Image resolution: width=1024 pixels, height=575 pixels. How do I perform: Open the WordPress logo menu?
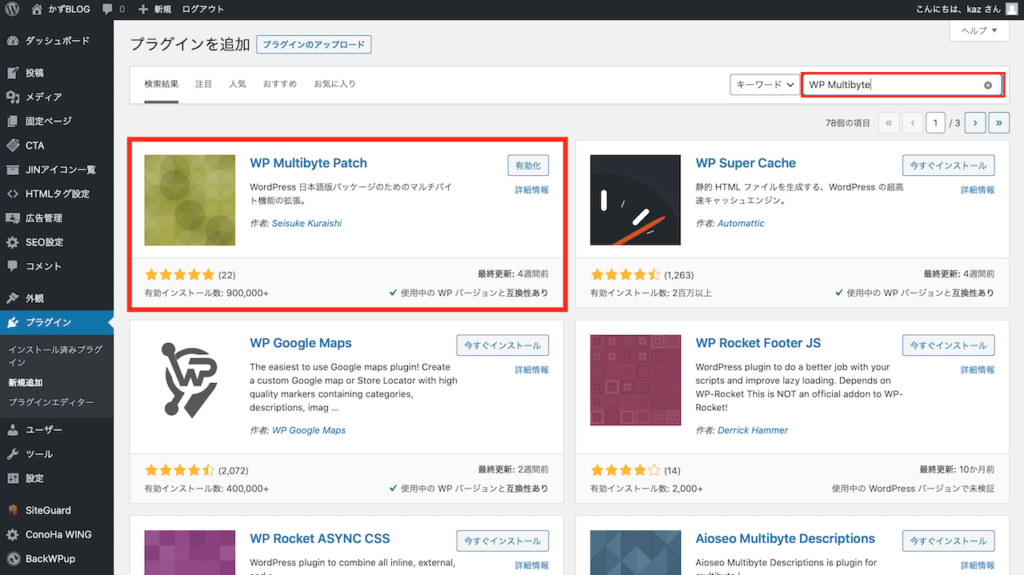12,9
